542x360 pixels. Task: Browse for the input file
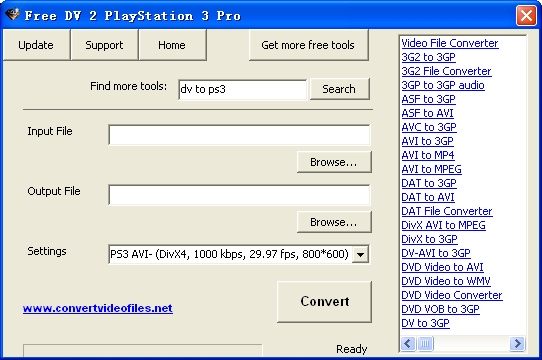pos(334,162)
